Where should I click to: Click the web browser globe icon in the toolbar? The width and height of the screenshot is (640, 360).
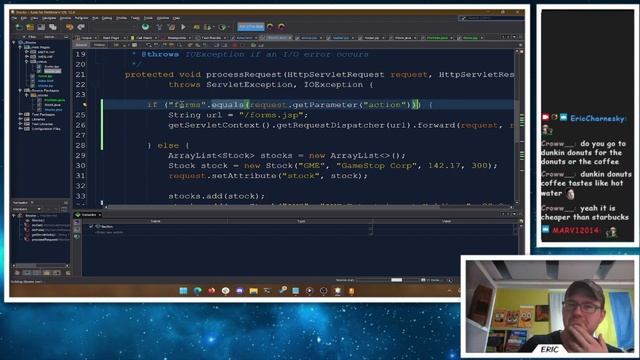click(x=145, y=27)
